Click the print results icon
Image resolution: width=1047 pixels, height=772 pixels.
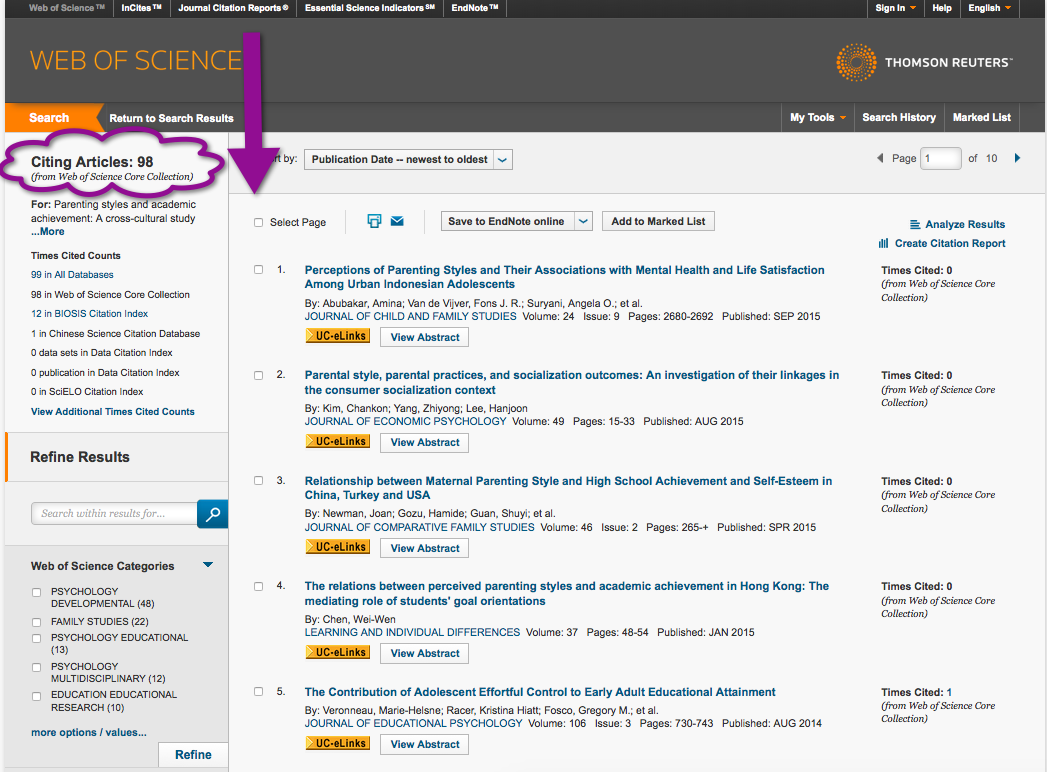[x=375, y=221]
